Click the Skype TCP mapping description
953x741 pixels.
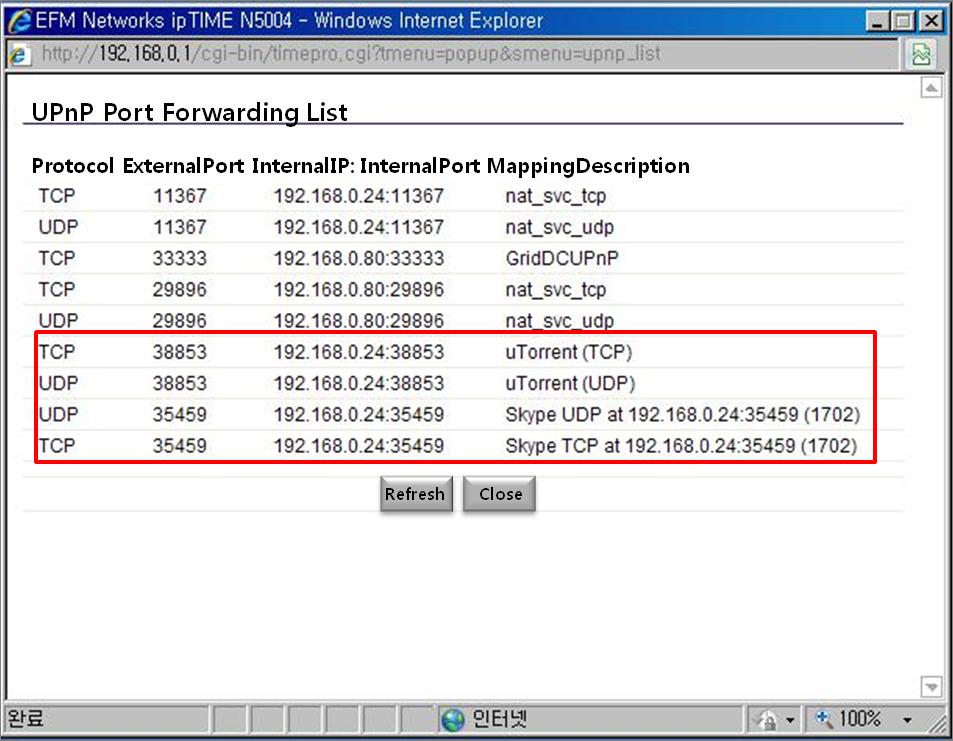681,446
